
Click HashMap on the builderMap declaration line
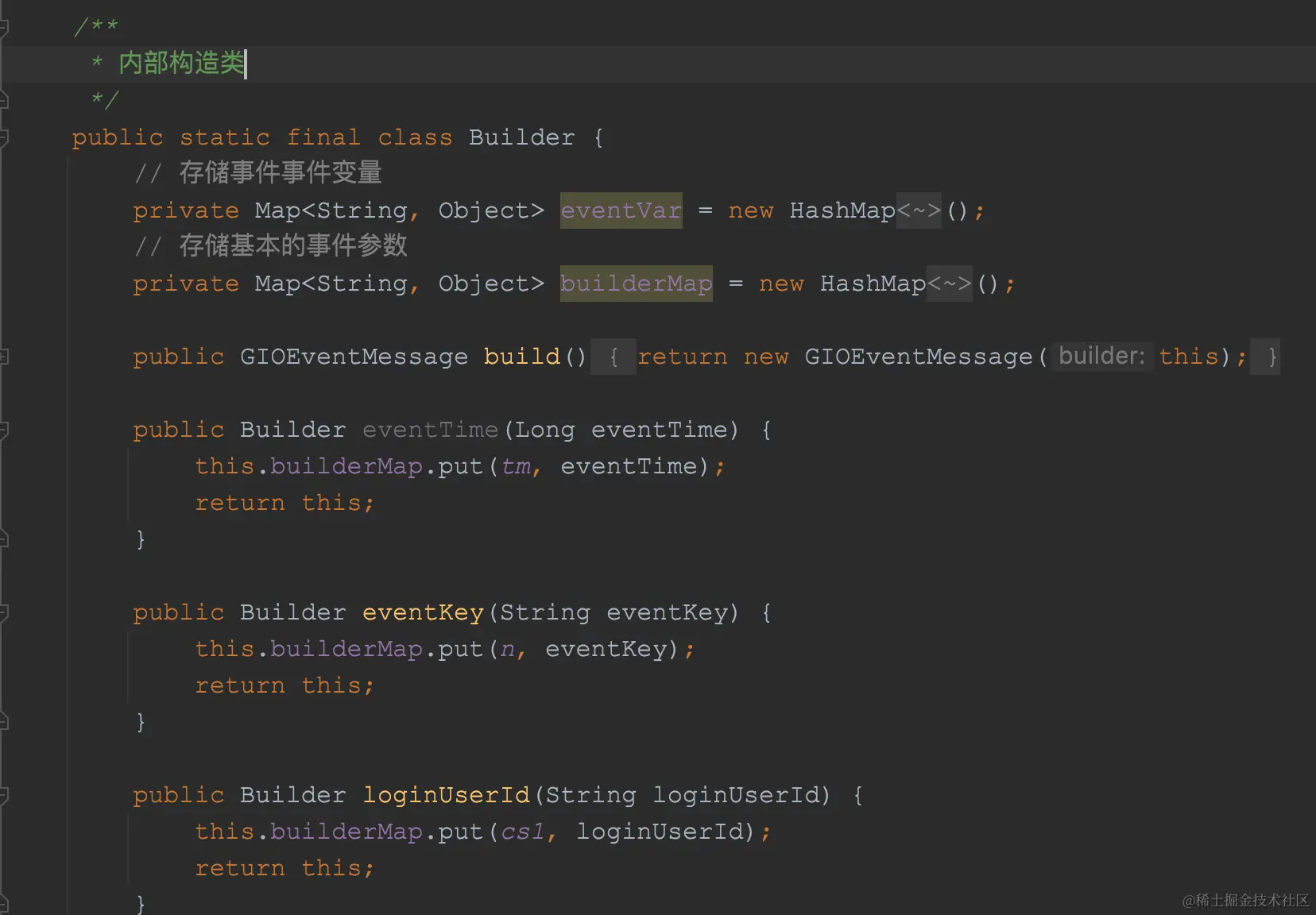click(873, 284)
